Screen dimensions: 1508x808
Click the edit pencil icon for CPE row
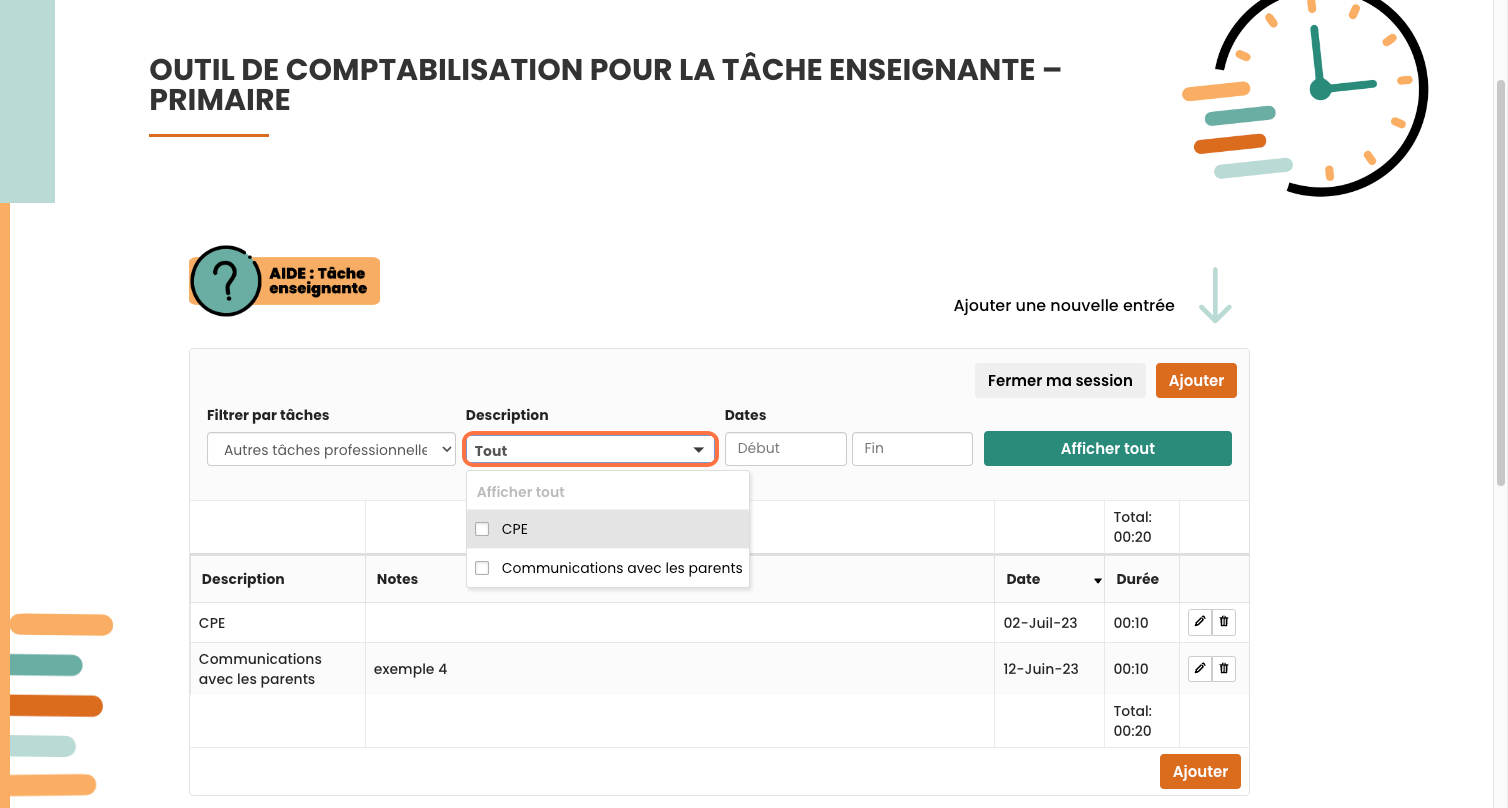1200,622
